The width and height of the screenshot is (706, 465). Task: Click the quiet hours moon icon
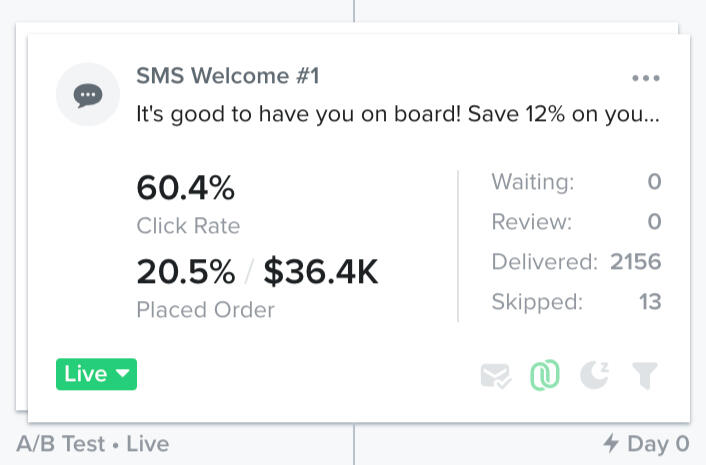click(x=595, y=375)
